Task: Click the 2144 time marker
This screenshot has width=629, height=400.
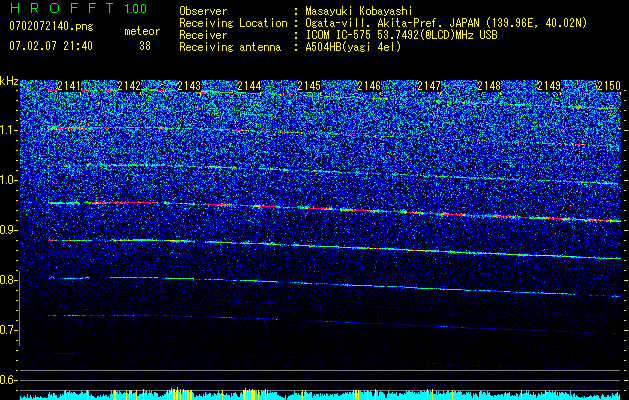Action: point(249,85)
